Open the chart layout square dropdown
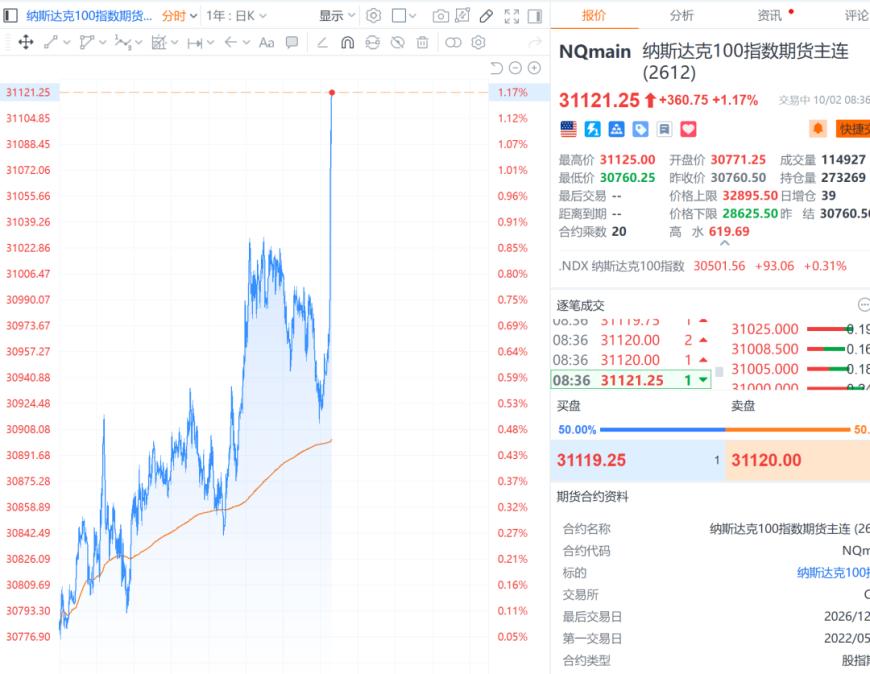870x674 pixels. point(403,16)
